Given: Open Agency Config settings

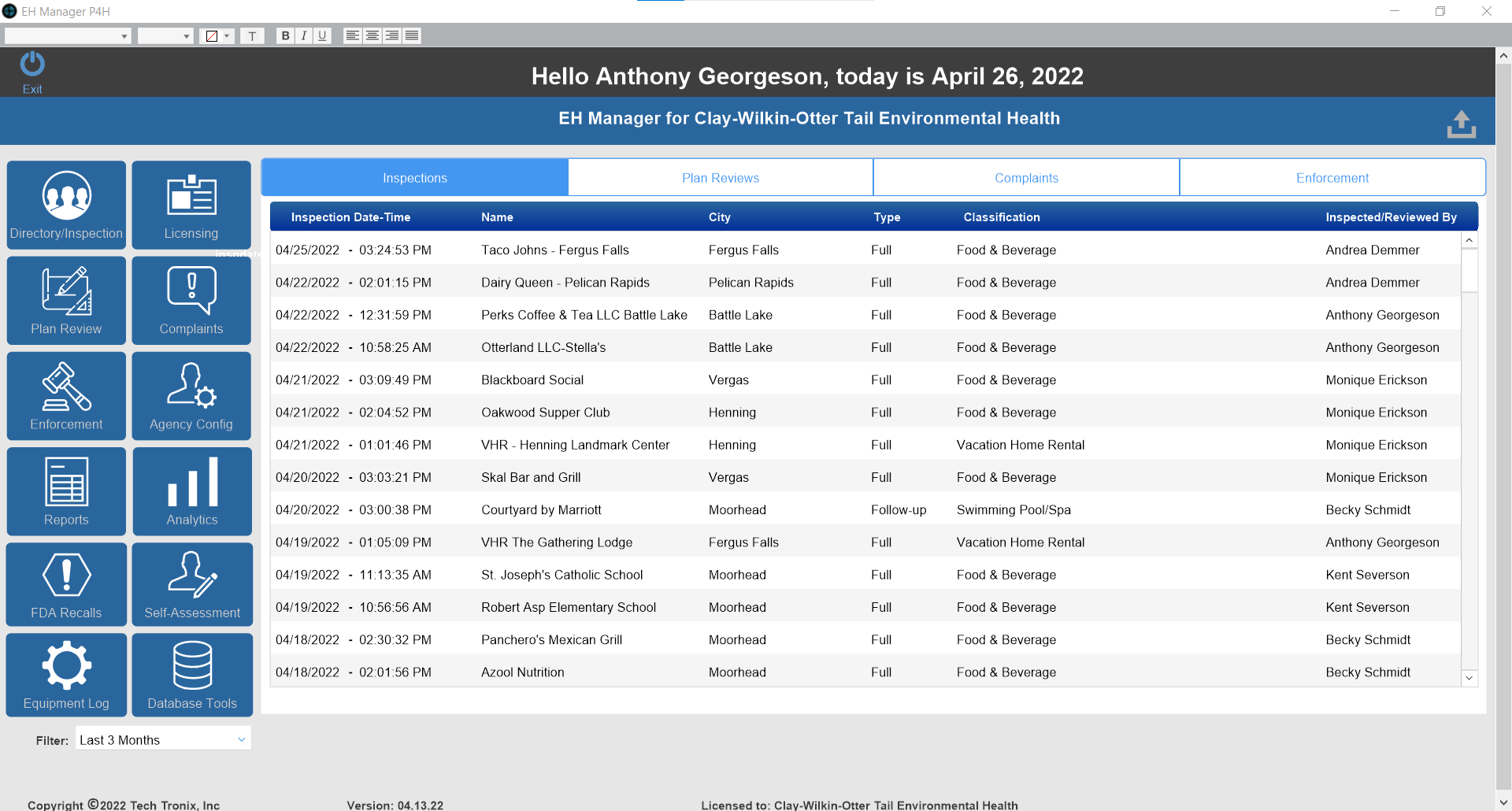Looking at the screenshot, I should point(191,395).
